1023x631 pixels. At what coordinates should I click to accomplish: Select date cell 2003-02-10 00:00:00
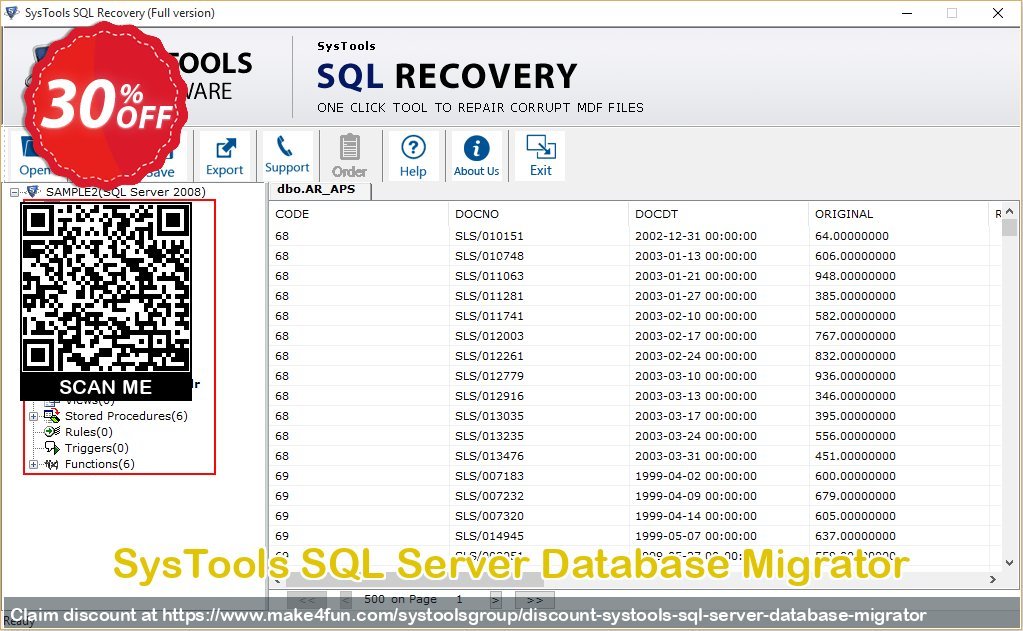(x=695, y=316)
